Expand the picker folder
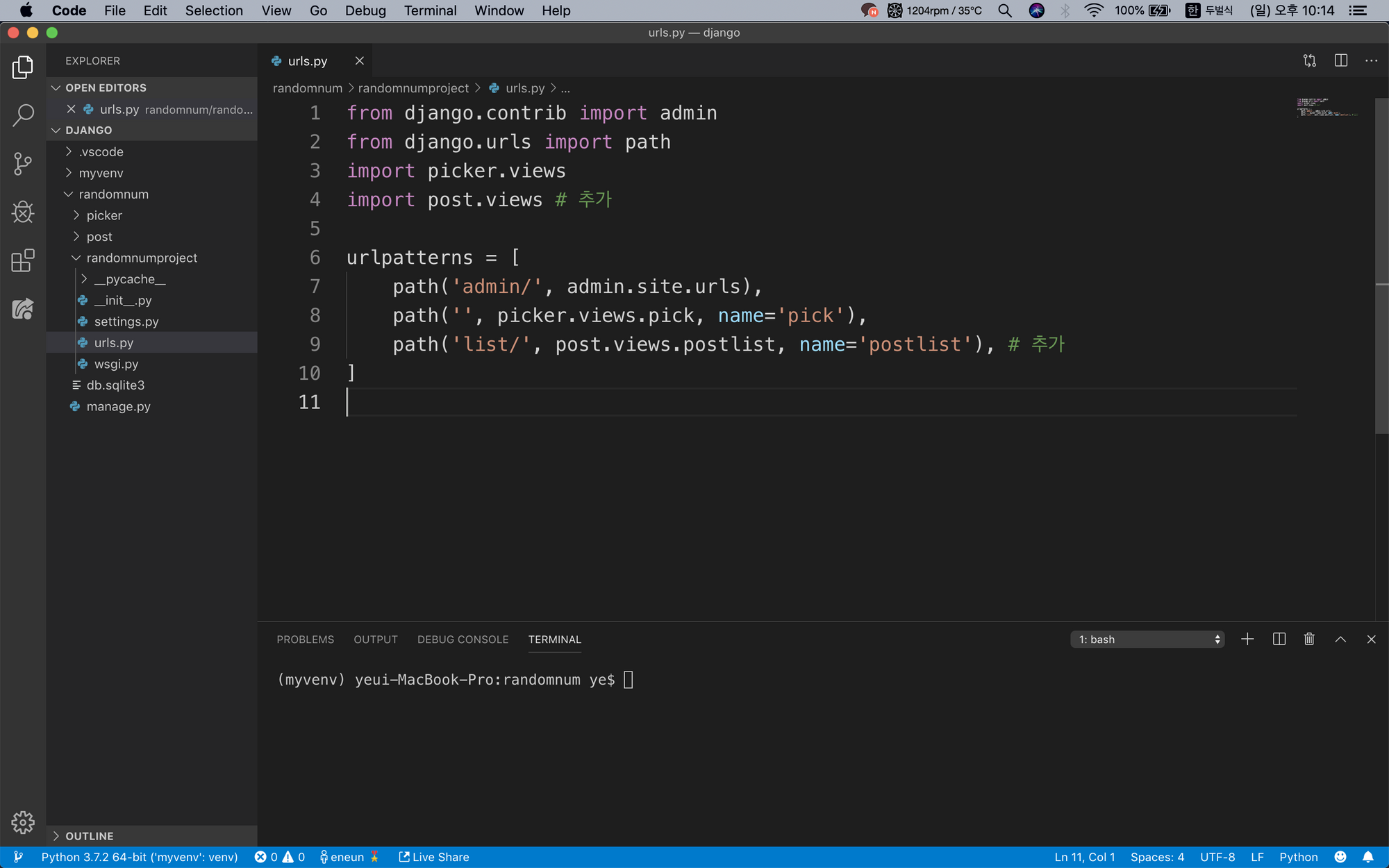This screenshot has height=868, width=1389. (x=103, y=215)
